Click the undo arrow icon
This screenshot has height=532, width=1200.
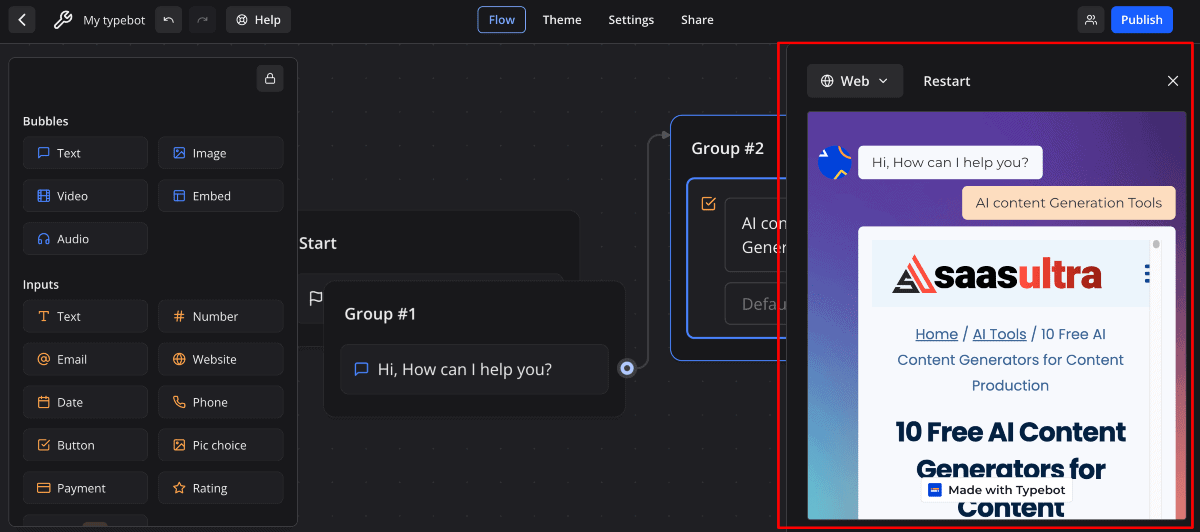click(x=168, y=20)
